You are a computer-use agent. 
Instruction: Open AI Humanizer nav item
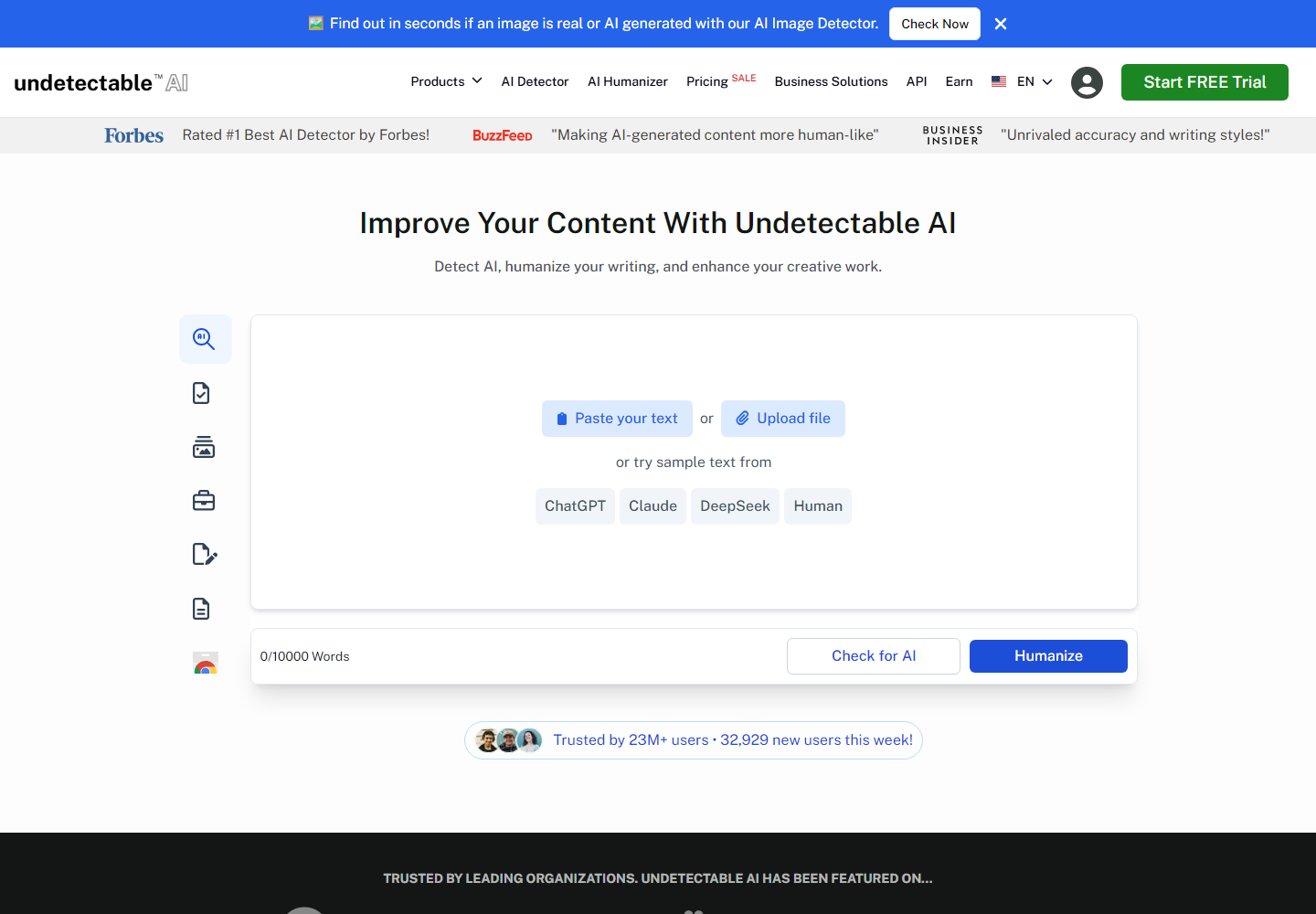pos(628,81)
